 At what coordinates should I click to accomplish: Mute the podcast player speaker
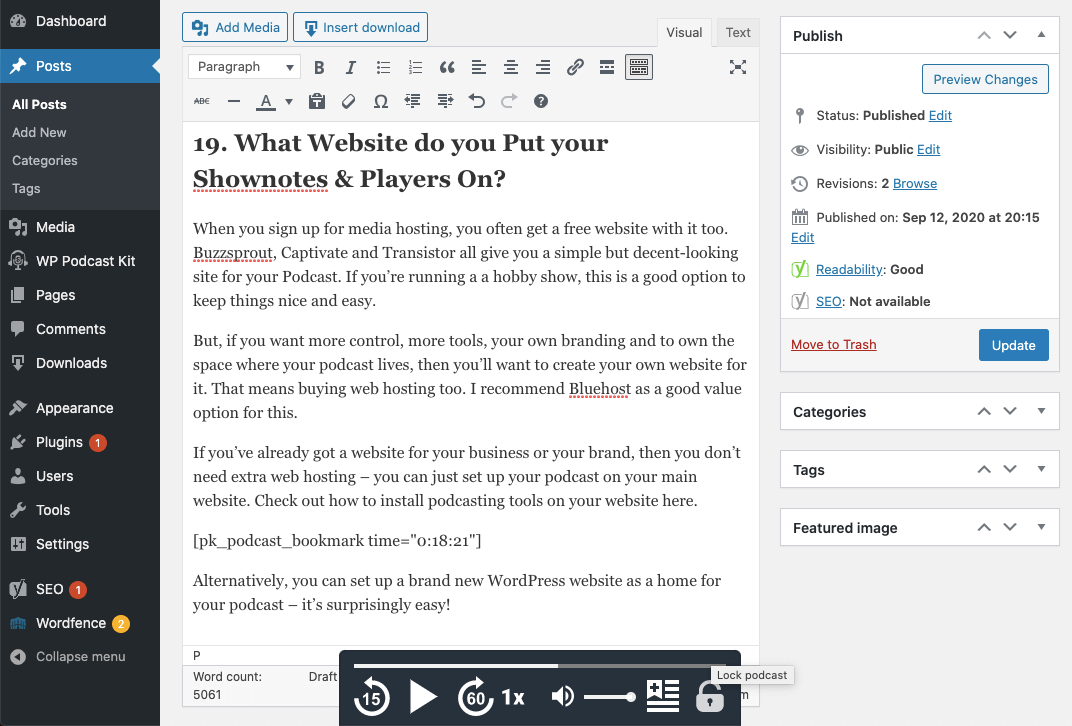(563, 697)
